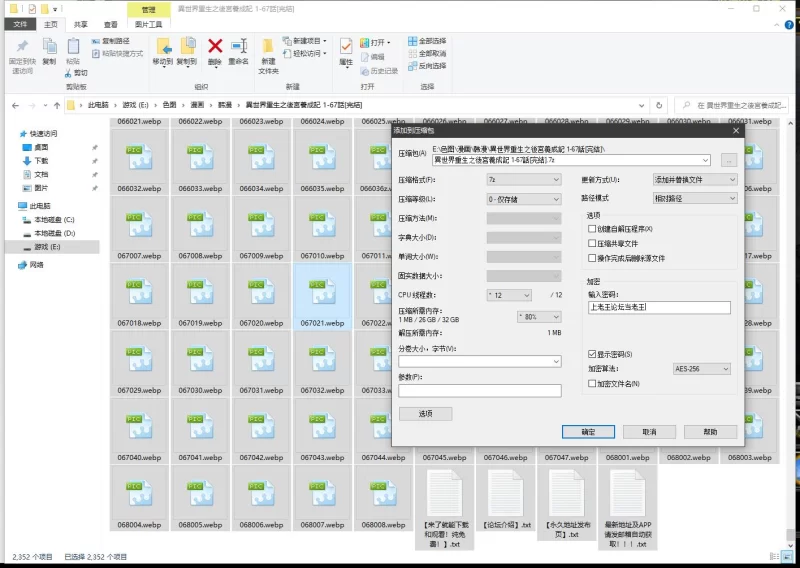Click the 确定 (OK) button
800x568 pixels.
588,432
